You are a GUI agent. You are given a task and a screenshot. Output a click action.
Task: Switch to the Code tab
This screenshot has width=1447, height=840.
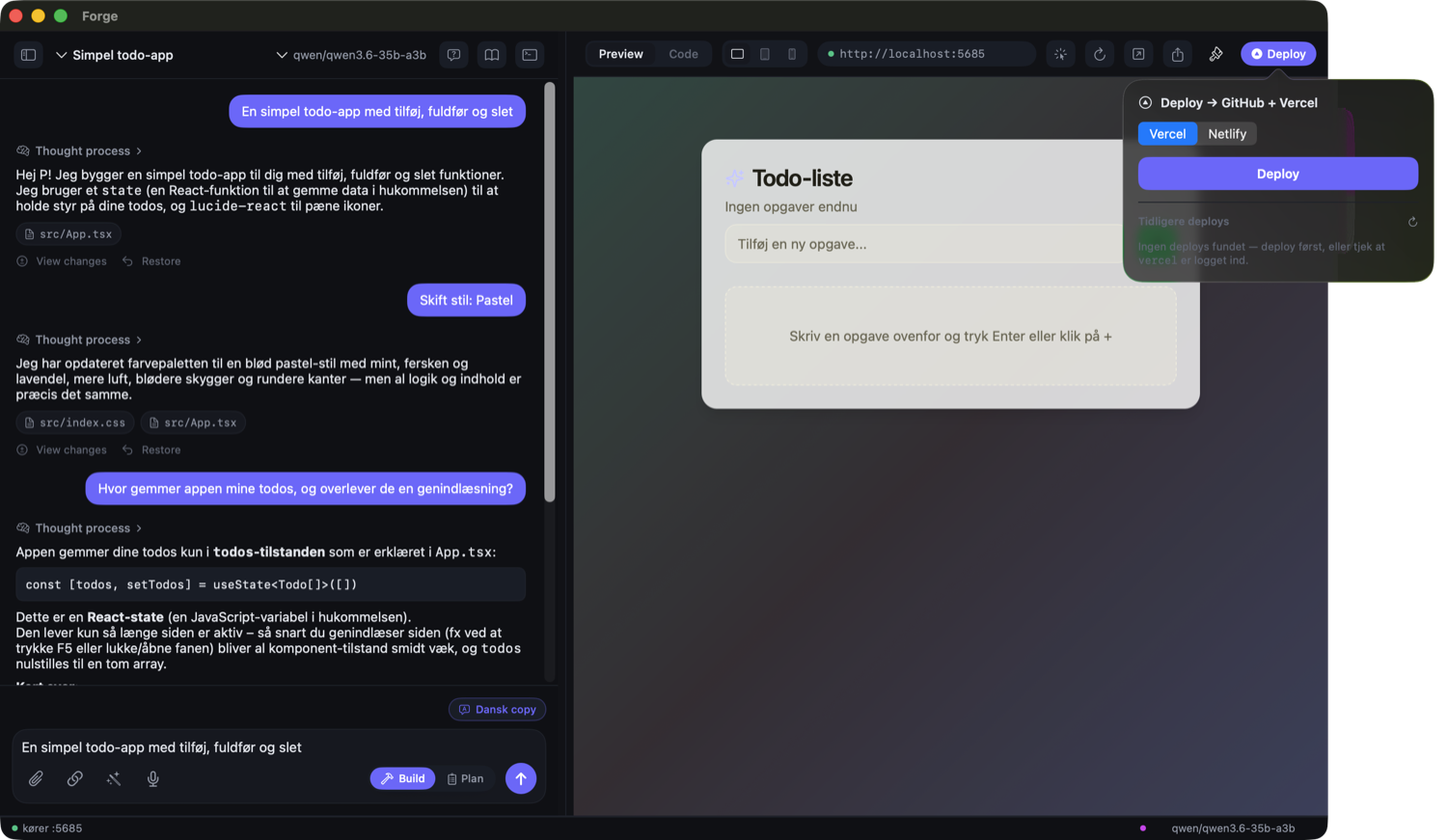(683, 54)
